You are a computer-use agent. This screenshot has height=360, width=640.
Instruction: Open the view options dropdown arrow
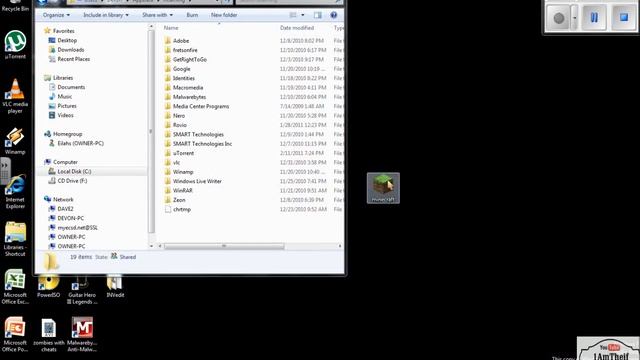click(x=302, y=15)
